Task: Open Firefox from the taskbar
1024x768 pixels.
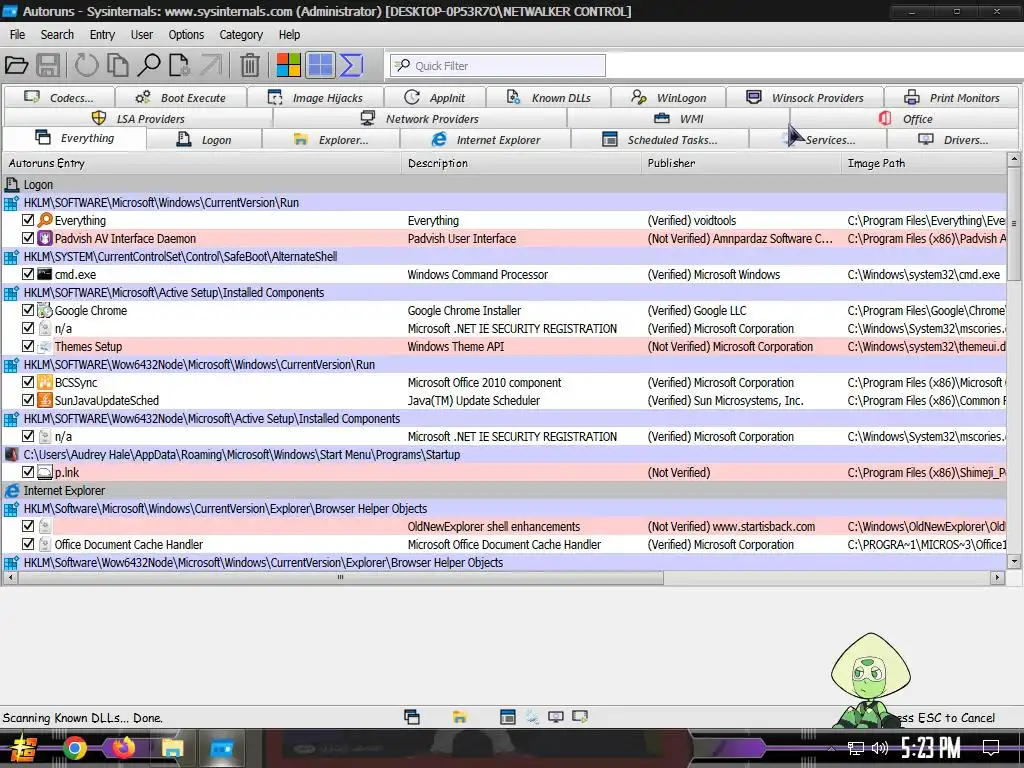Action: click(123, 748)
